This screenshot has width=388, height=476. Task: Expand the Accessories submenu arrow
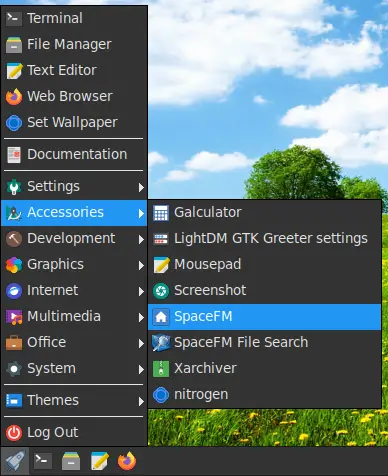[141, 213]
